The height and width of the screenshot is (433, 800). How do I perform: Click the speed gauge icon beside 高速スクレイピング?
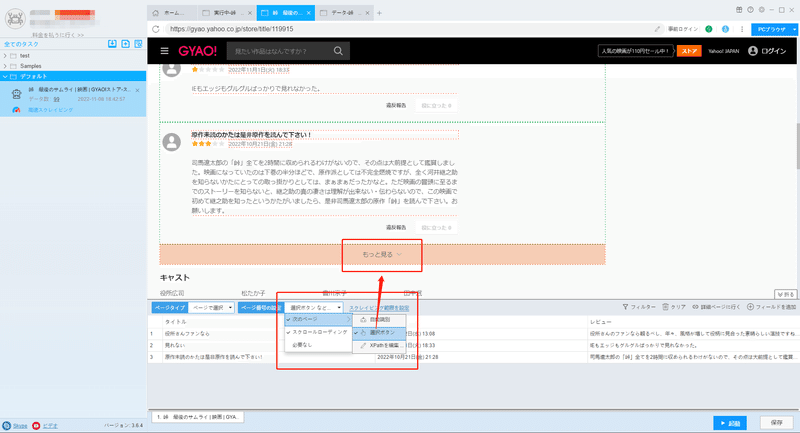[16, 110]
